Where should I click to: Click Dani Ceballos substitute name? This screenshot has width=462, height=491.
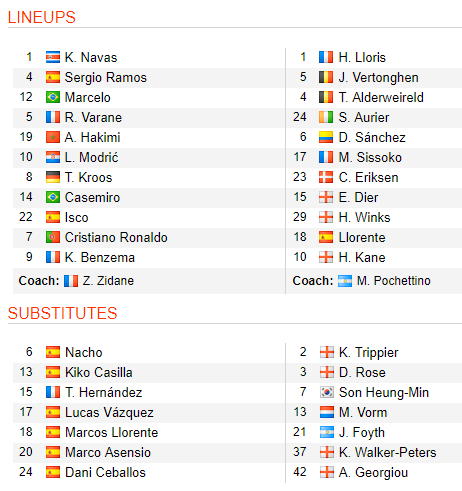click(x=105, y=473)
